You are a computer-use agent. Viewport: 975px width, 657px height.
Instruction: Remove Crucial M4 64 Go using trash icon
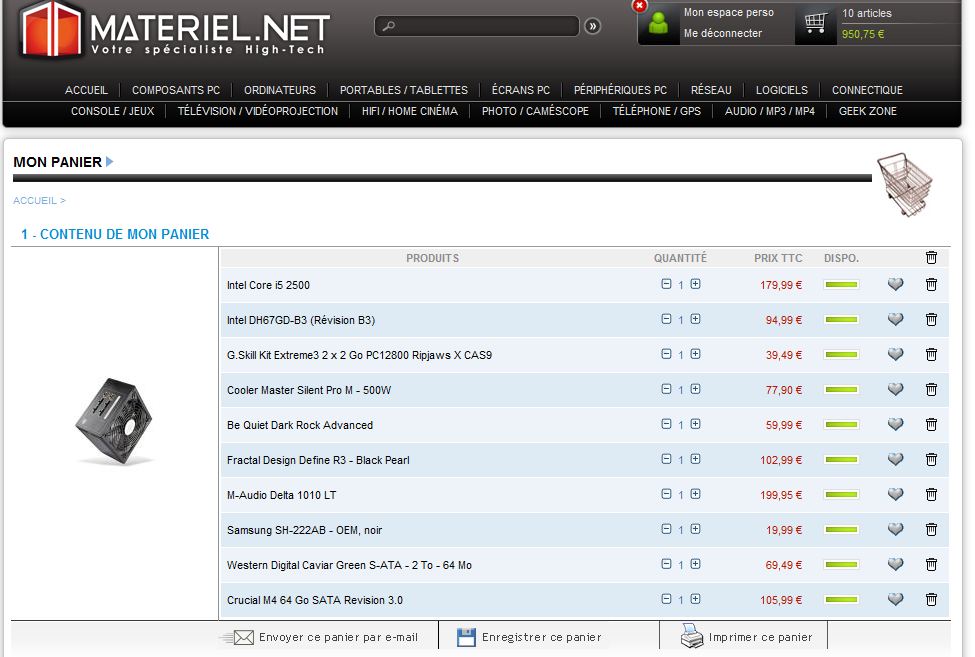[931, 600]
